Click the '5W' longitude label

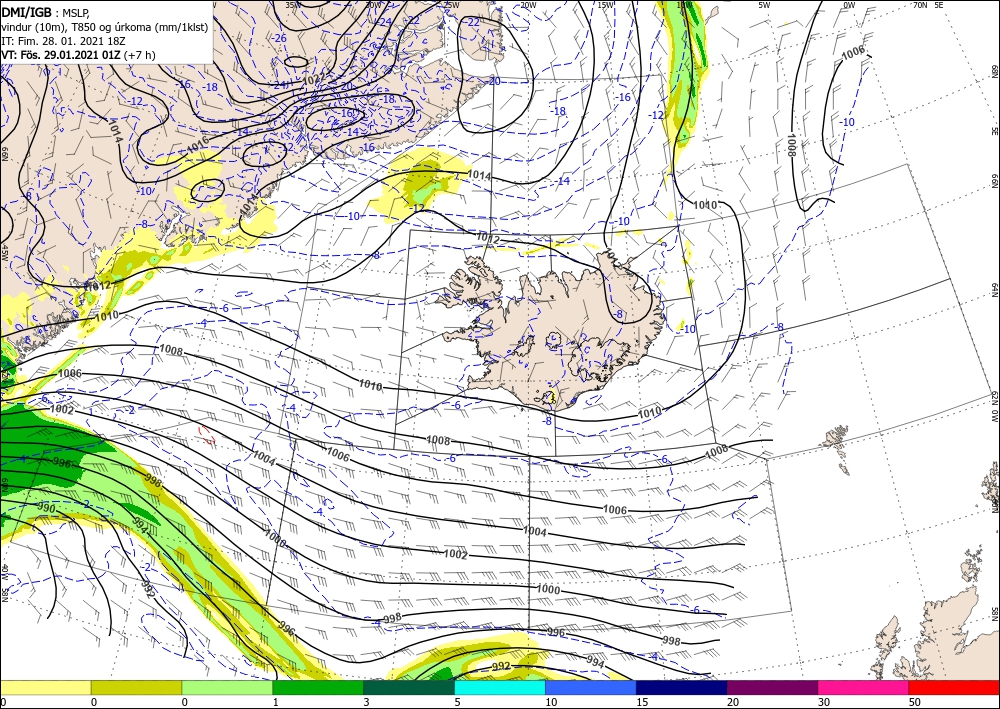click(x=764, y=5)
